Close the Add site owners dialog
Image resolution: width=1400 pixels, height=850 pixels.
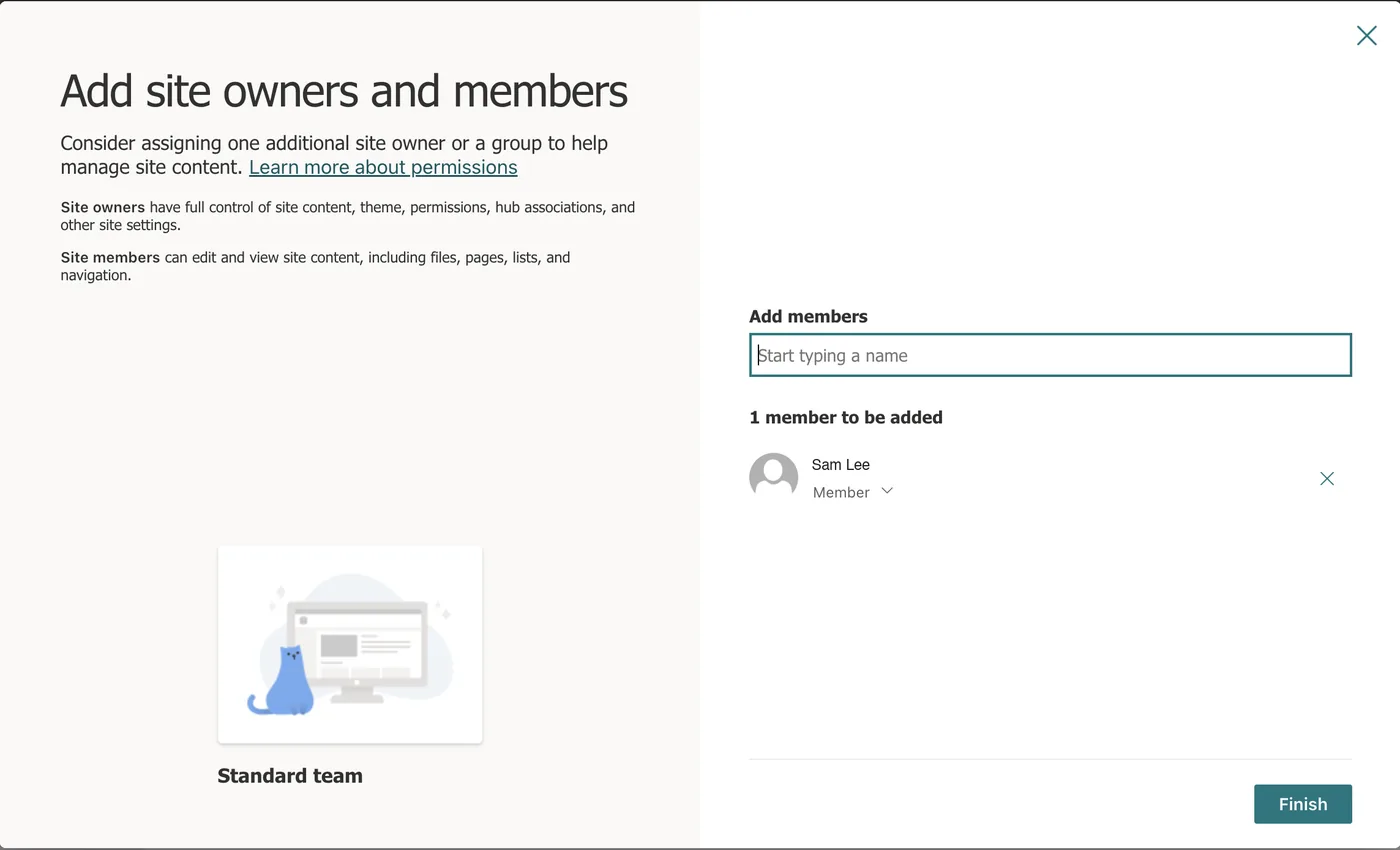coord(1366,36)
